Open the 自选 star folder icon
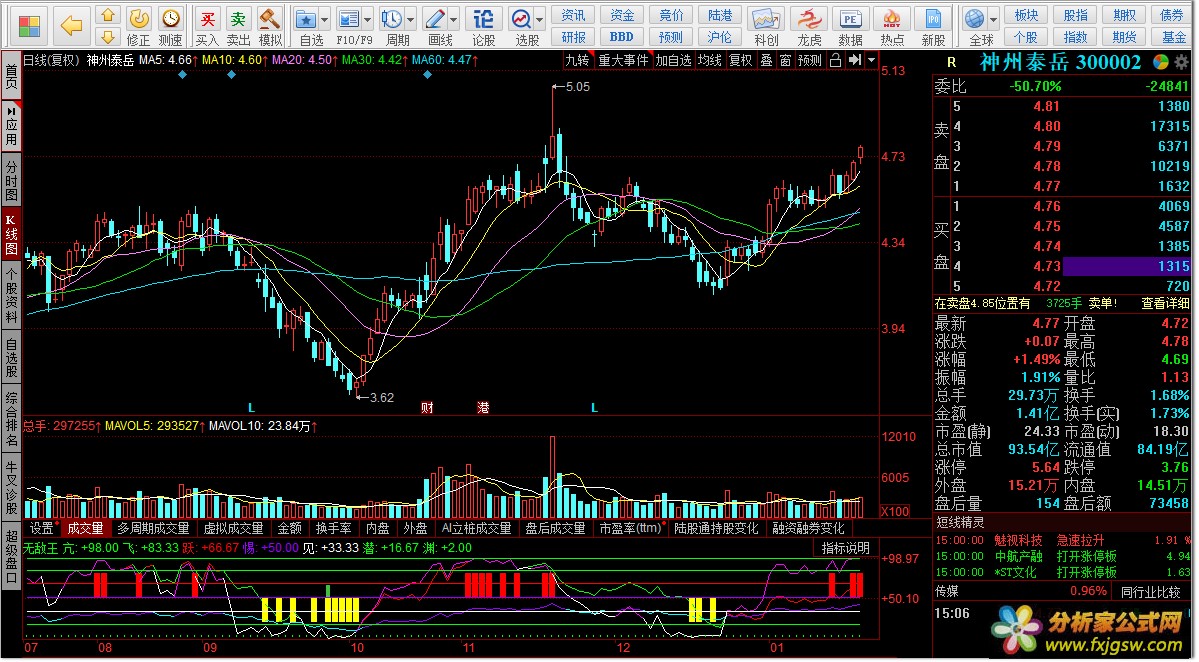Viewport: 1199px width, 662px height. coord(306,19)
